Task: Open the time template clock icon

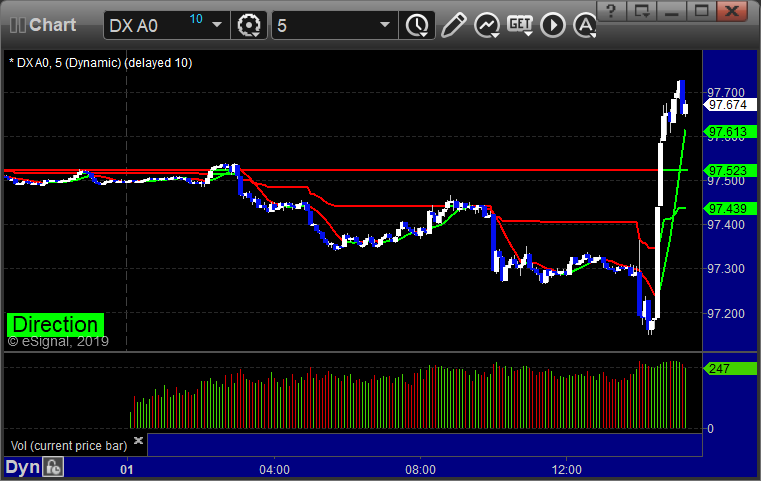Action: pyautogui.click(x=417, y=25)
